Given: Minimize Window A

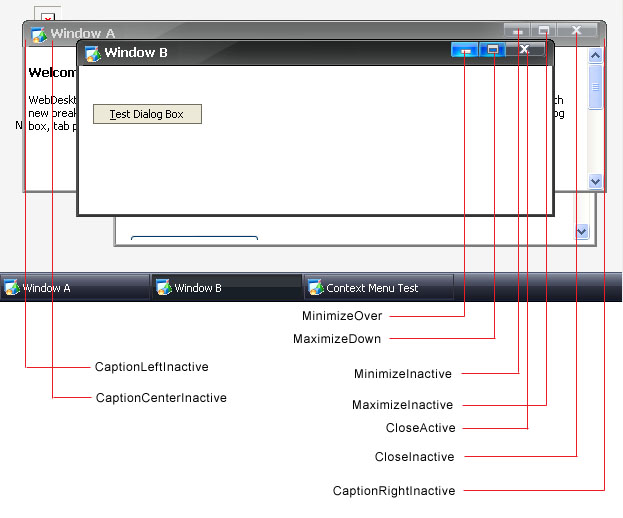Looking at the screenshot, I should (x=517, y=31).
